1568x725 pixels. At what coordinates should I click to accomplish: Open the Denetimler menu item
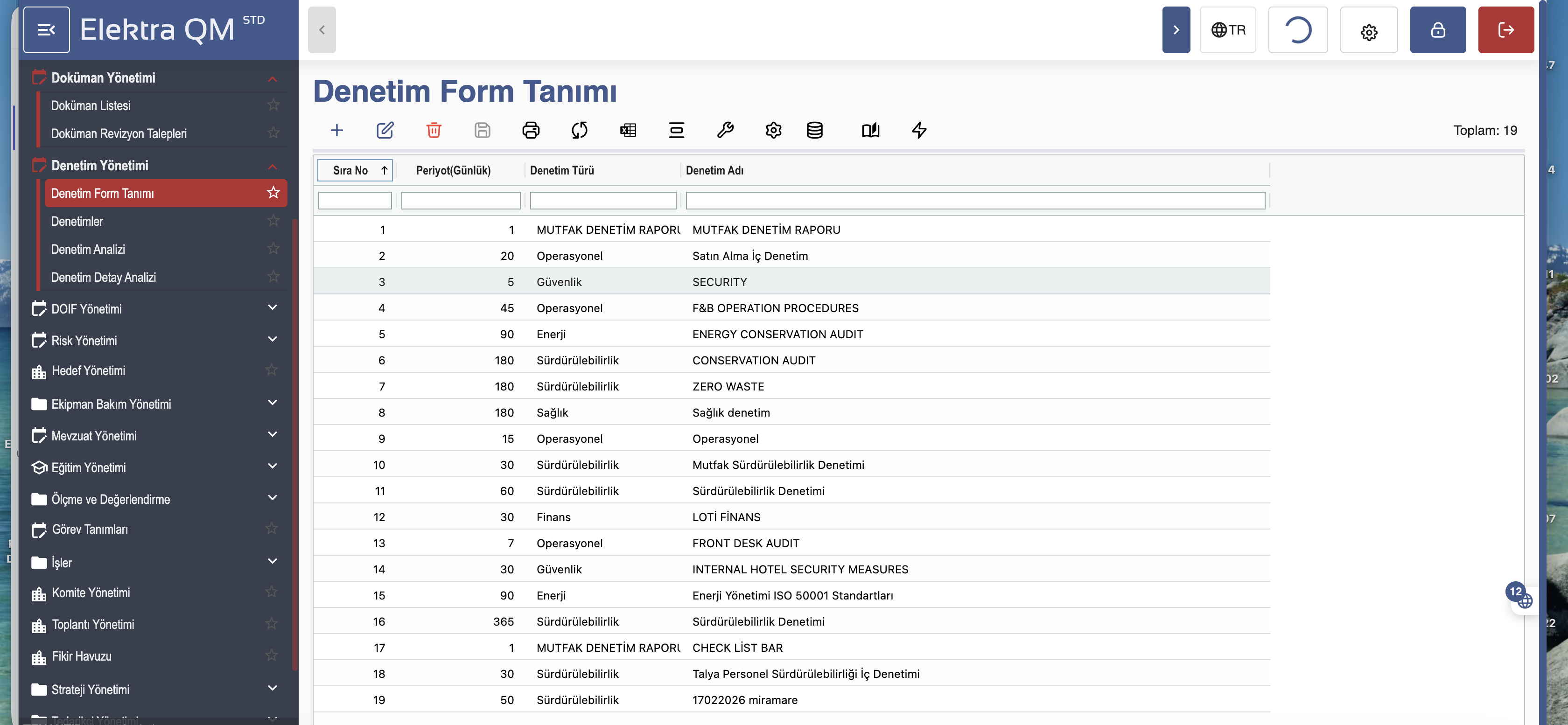(77, 221)
